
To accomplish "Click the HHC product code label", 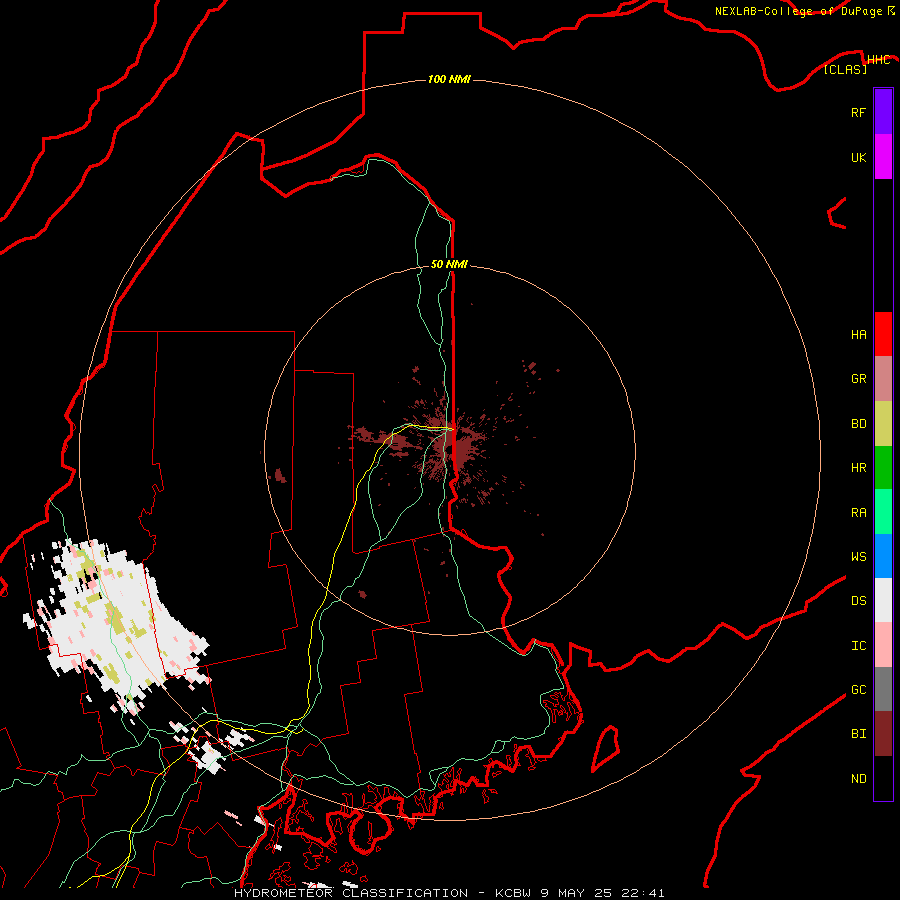I will tap(878, 60).
